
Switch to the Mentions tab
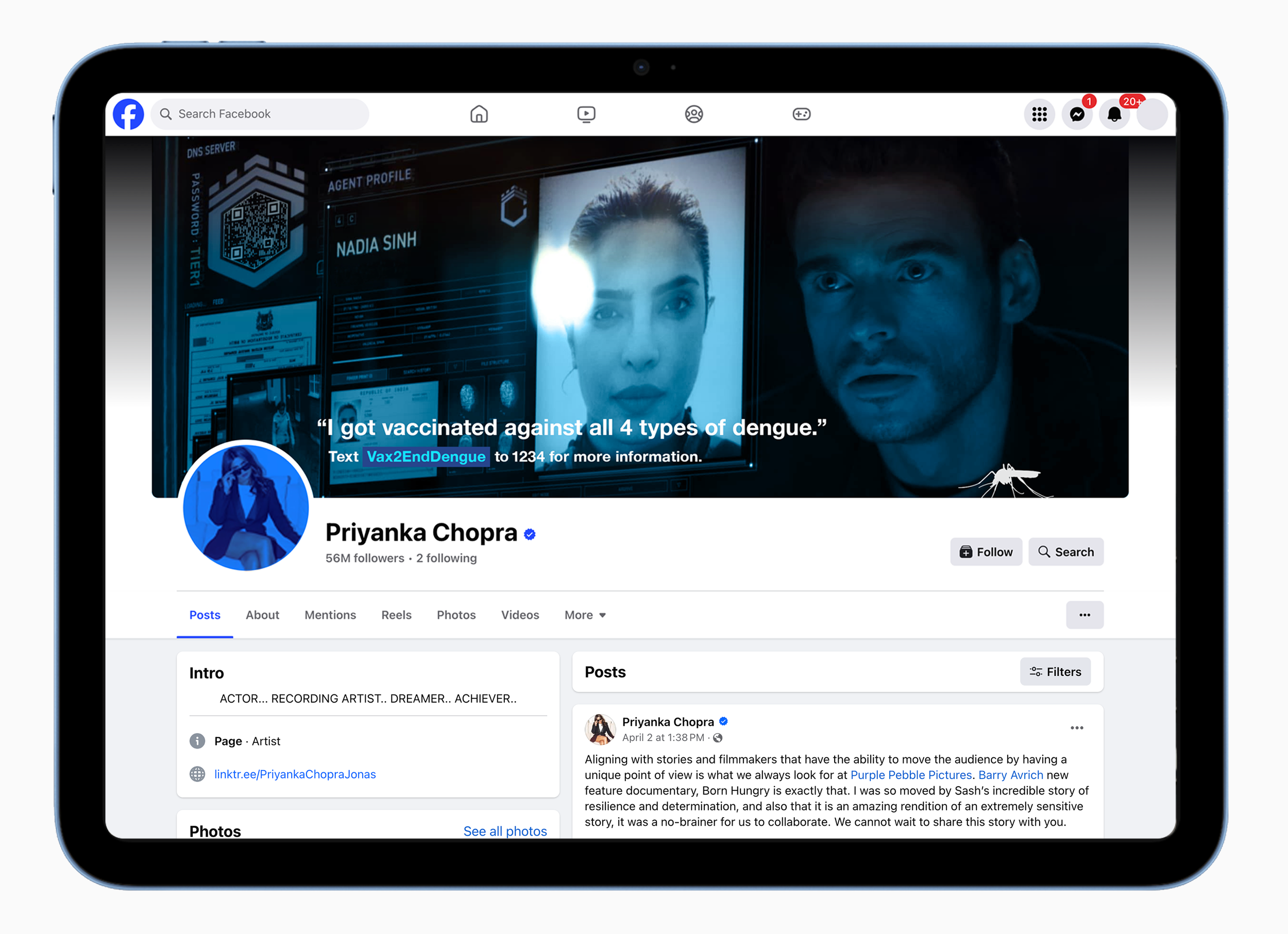(330, 615)
